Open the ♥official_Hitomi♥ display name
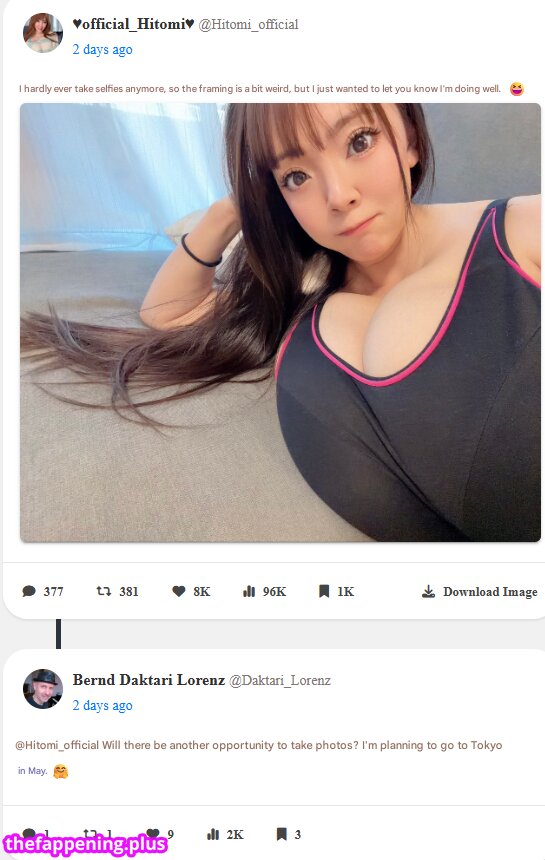Screen dimensions: 545x860 click(133, 24)
